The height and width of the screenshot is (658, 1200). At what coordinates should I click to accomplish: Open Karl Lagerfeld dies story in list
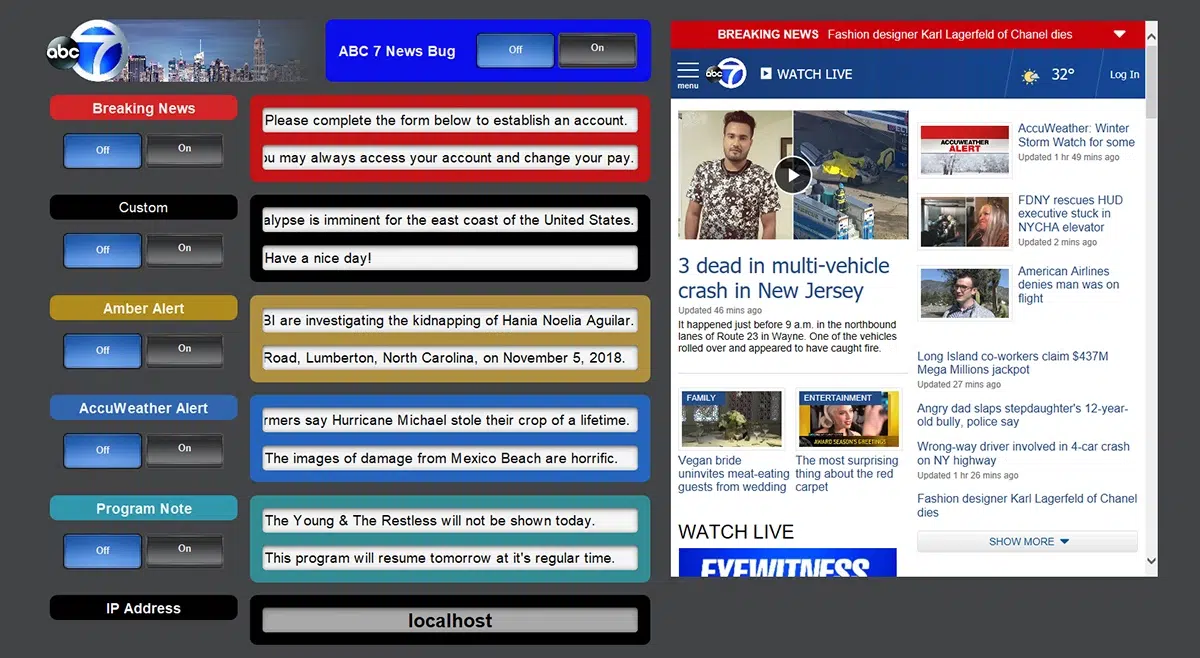(1027, 505)
